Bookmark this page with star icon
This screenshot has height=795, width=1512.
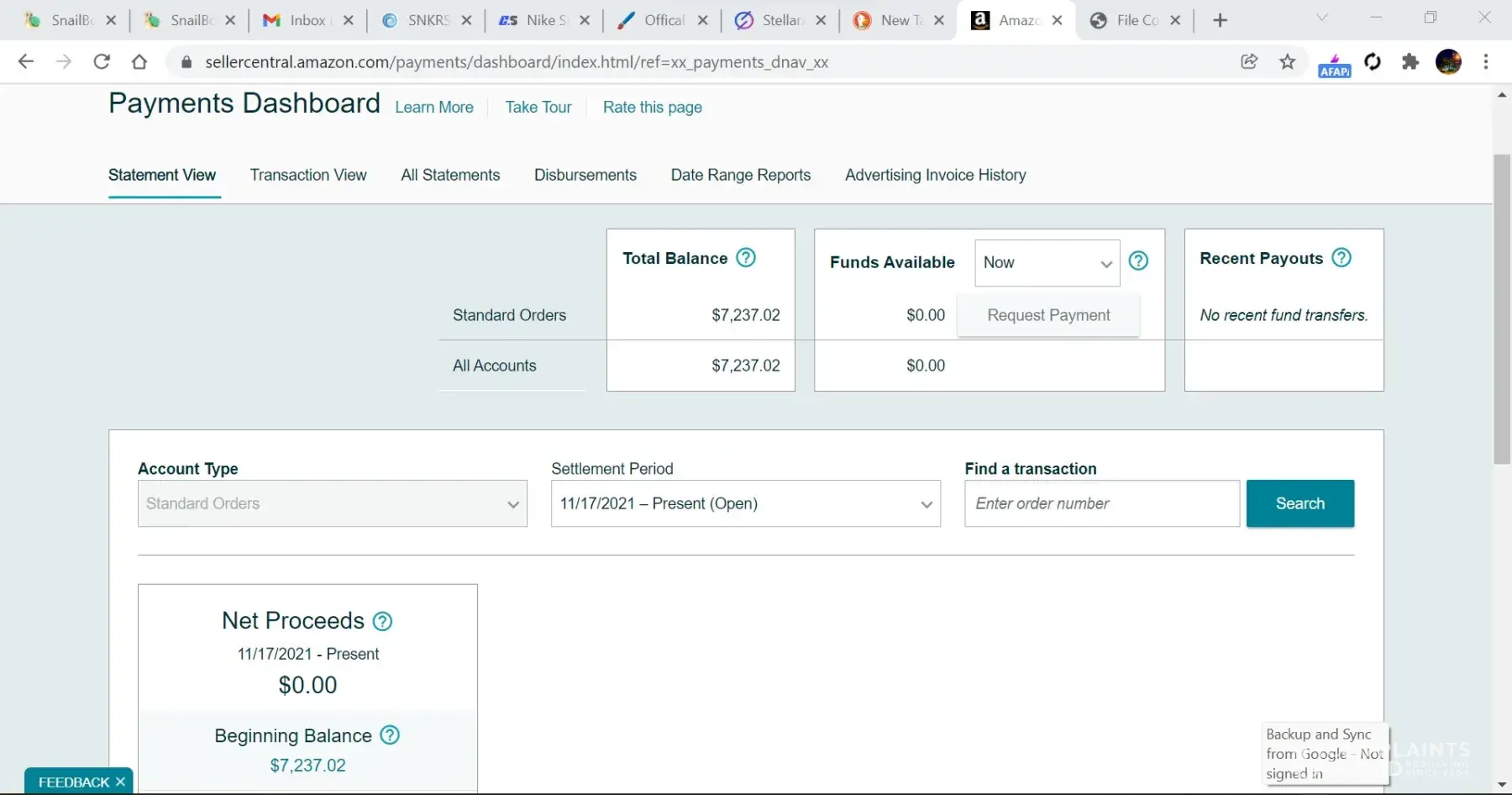click(x=1287, y=62)
